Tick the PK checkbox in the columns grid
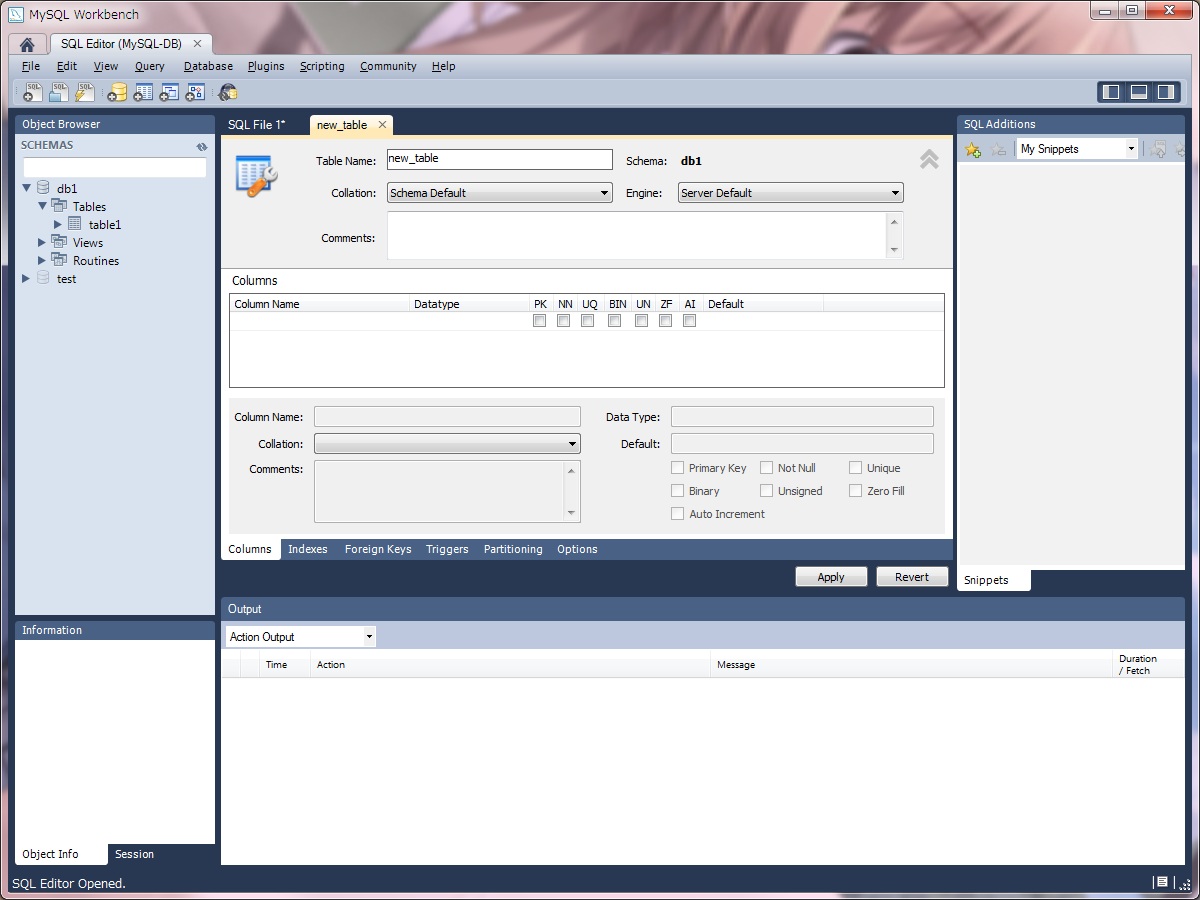Screen dimensions: 1200x900 (x=539, y=321)
